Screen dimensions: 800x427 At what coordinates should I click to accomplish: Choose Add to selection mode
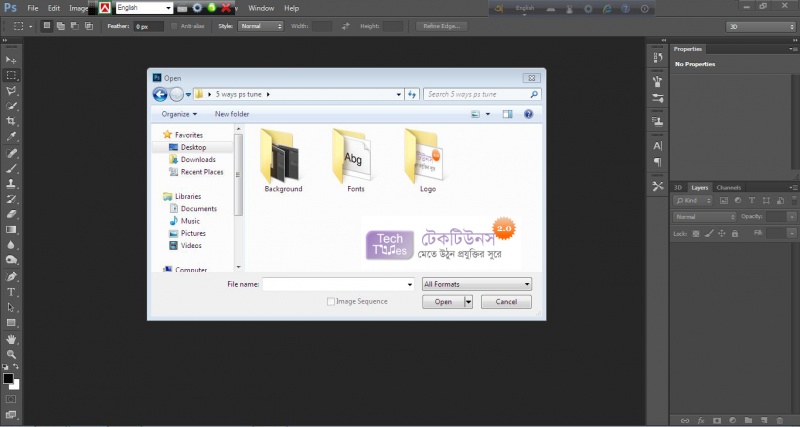point(61,26)
